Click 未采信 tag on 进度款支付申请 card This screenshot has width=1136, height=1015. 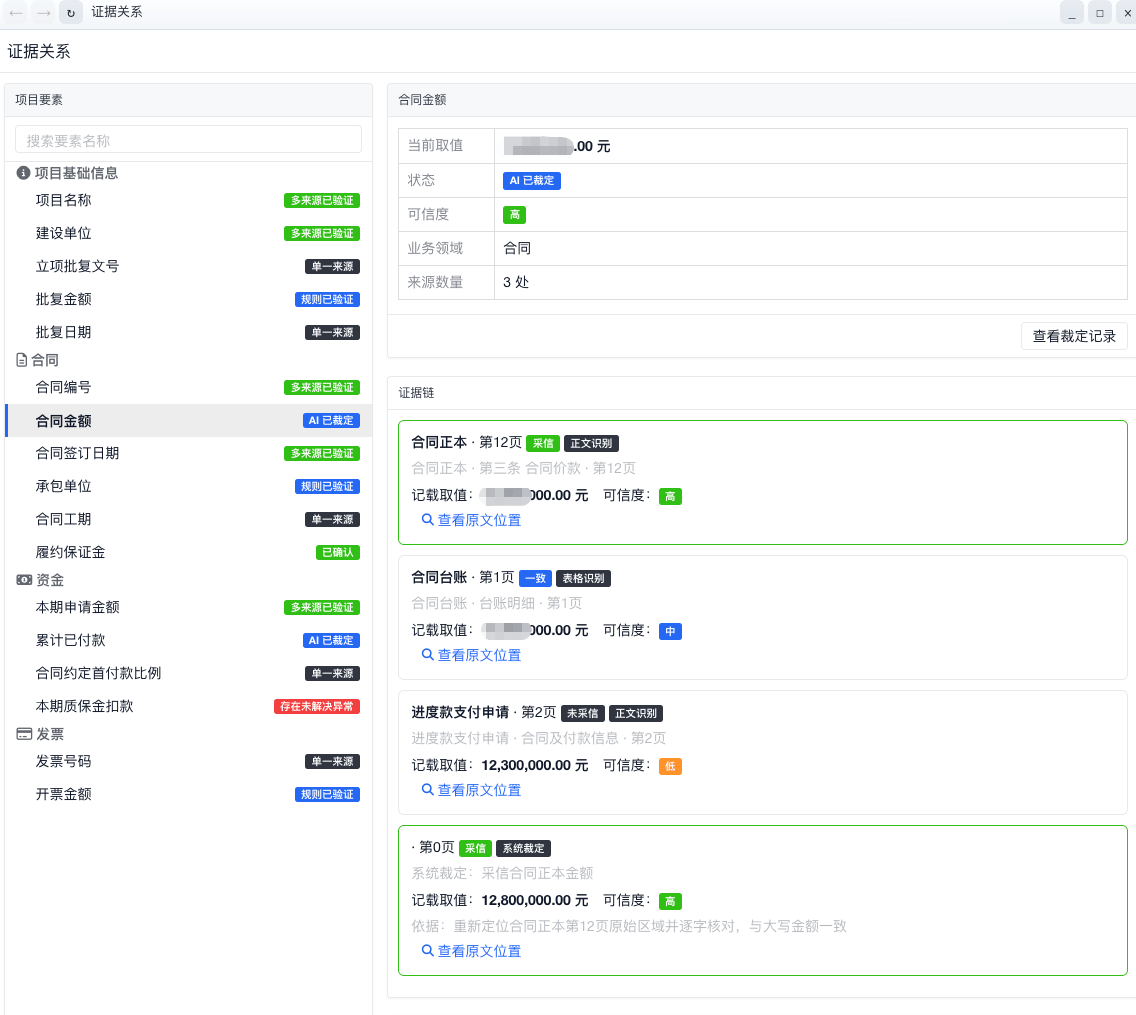582,714
